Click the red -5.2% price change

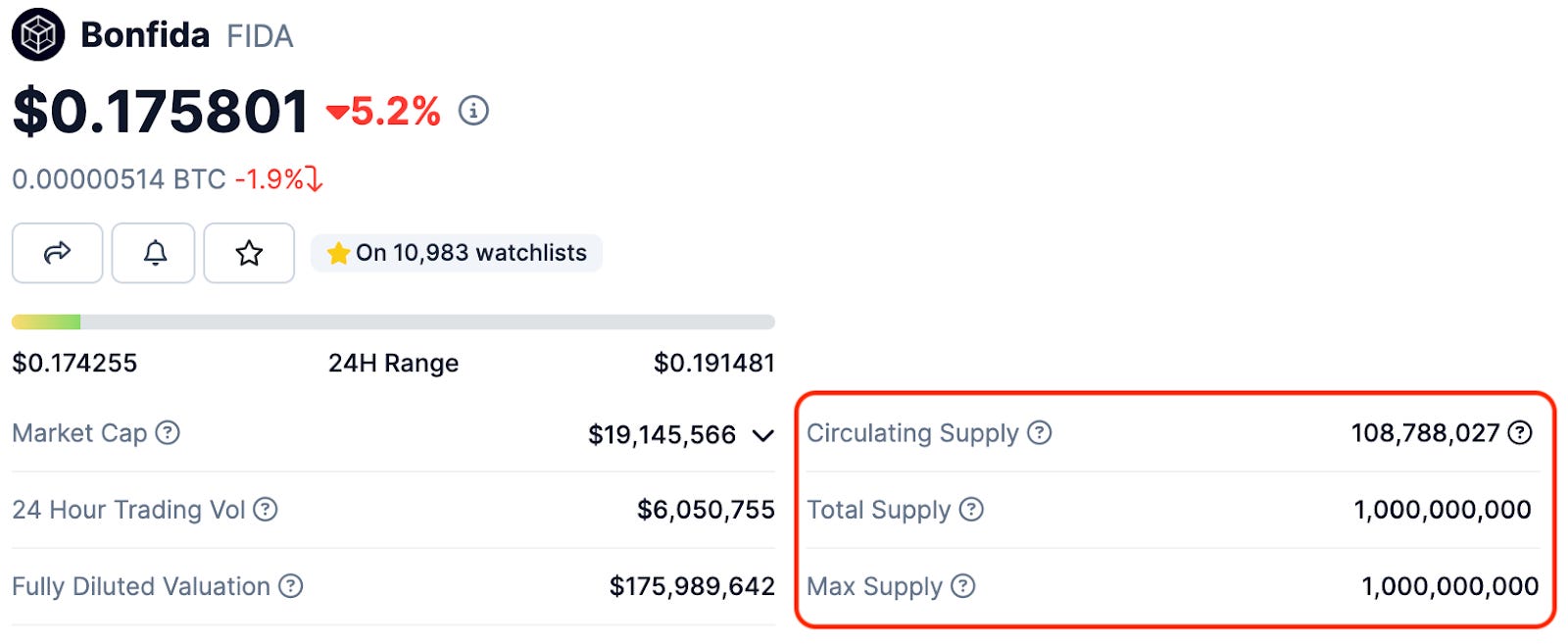(383, 112)
